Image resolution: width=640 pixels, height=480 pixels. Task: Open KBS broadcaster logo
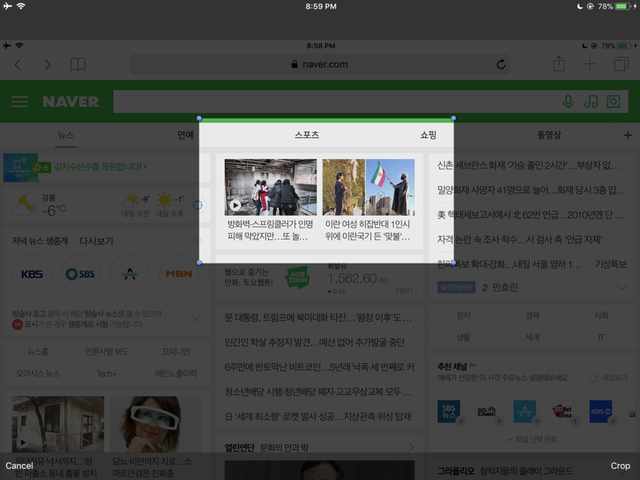coord(32,274)
